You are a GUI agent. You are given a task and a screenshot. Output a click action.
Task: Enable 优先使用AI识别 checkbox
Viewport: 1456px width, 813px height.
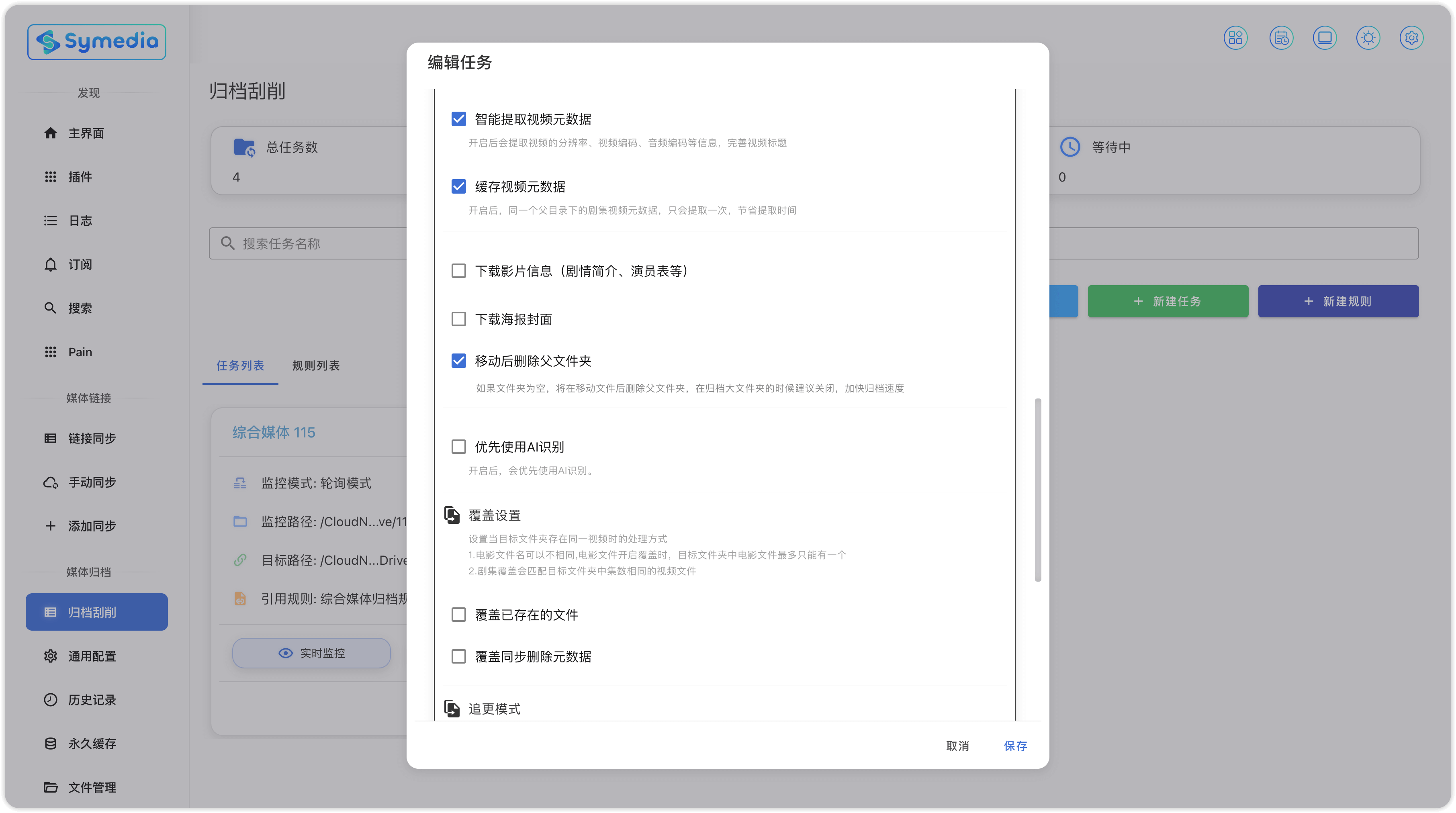[x=458, y=447]
